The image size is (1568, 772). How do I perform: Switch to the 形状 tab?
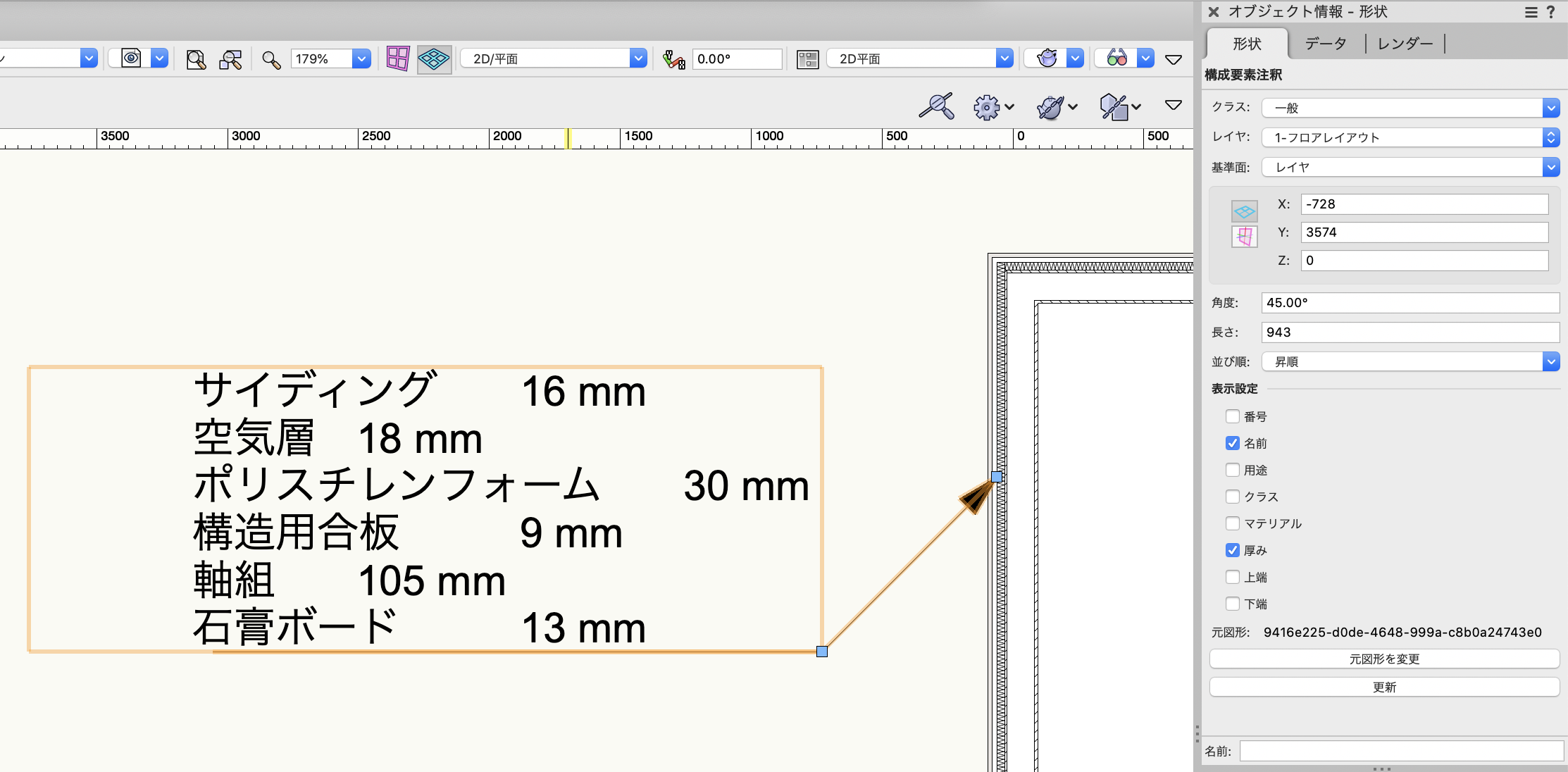[1247, 44]
